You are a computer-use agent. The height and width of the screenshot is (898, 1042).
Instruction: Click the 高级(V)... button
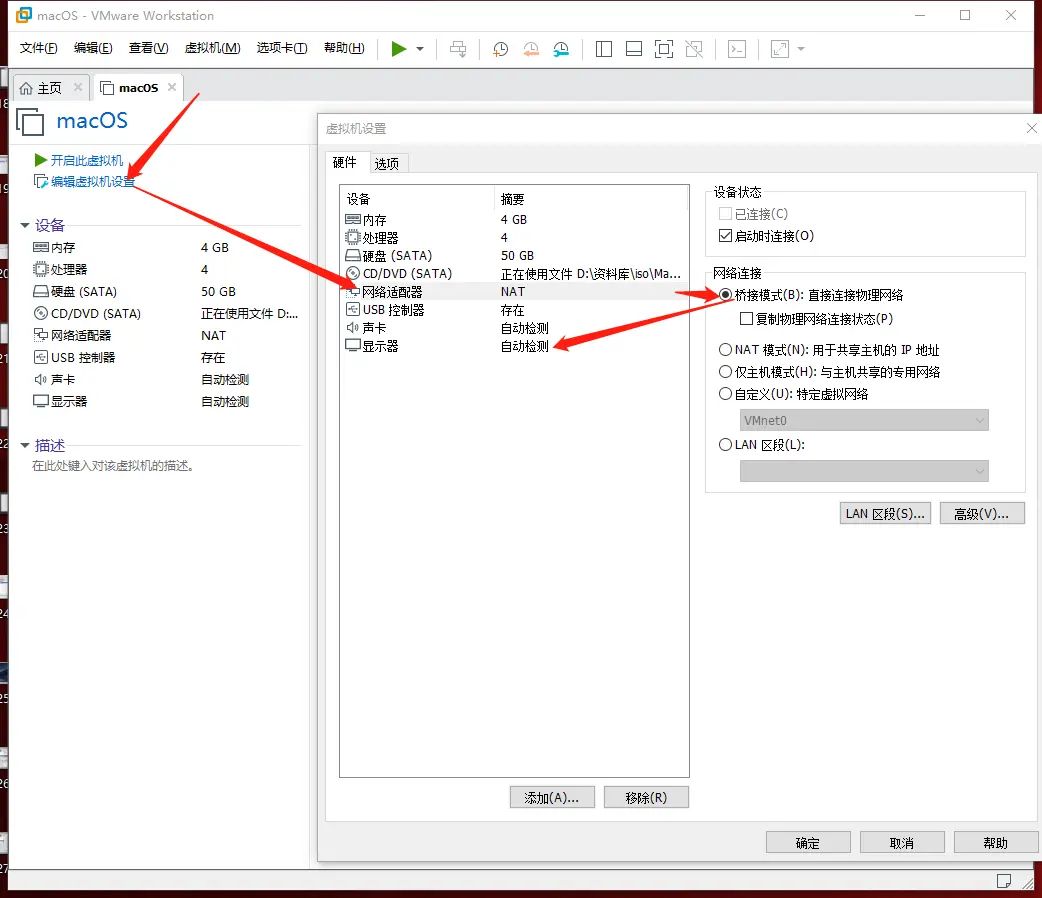point(982,513)
